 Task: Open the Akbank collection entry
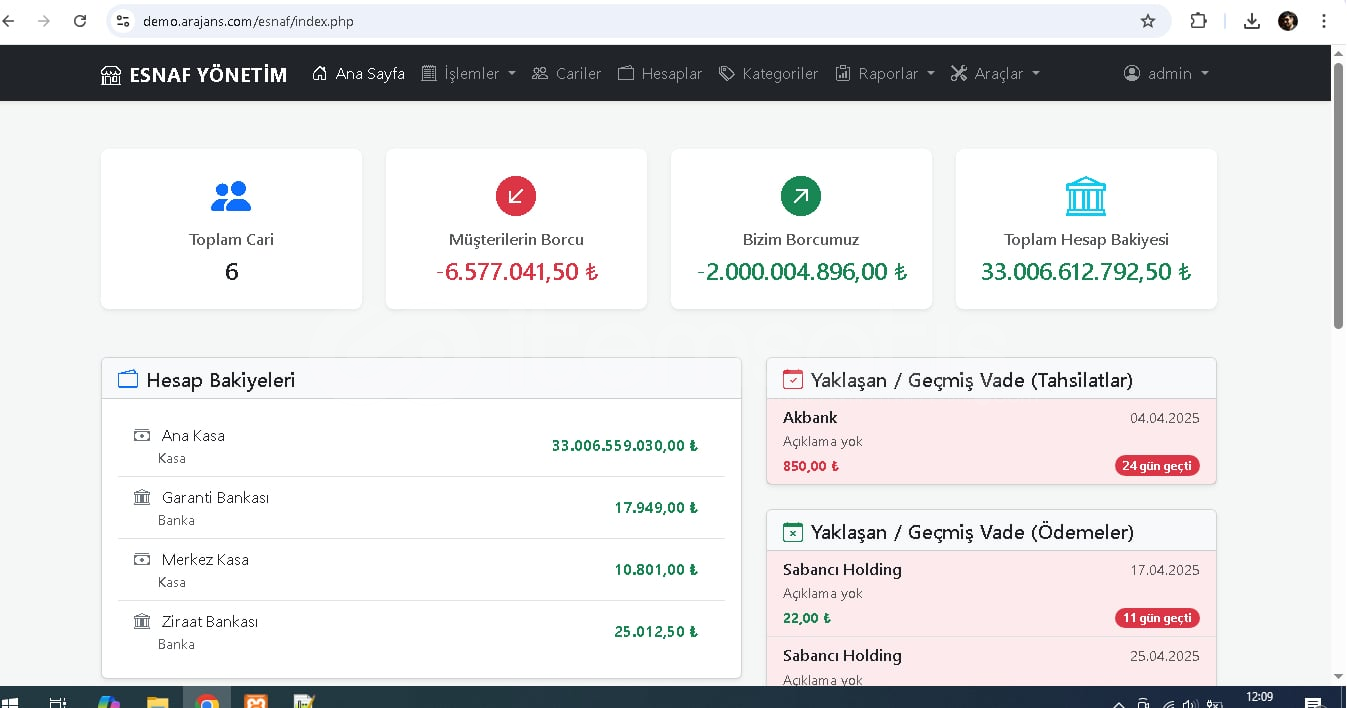tap(991, 441)
